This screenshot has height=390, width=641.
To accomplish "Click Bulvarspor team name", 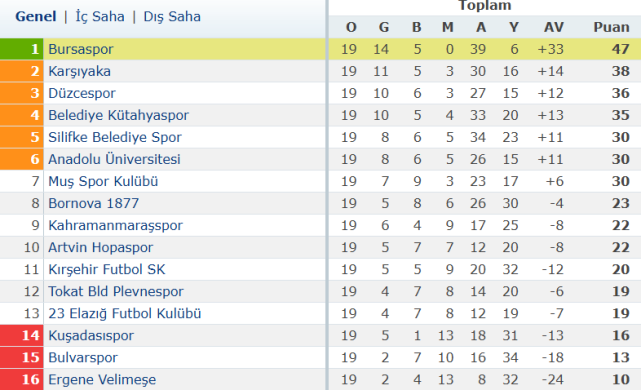I will (x=83, y=358).
